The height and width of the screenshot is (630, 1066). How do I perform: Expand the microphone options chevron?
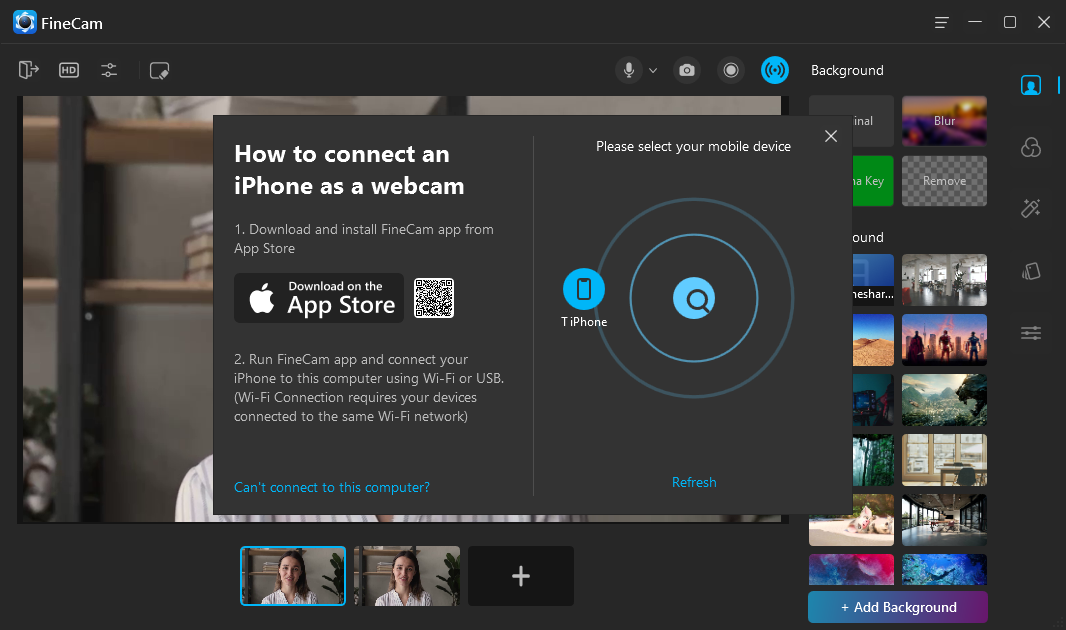(x=653, y=71)
